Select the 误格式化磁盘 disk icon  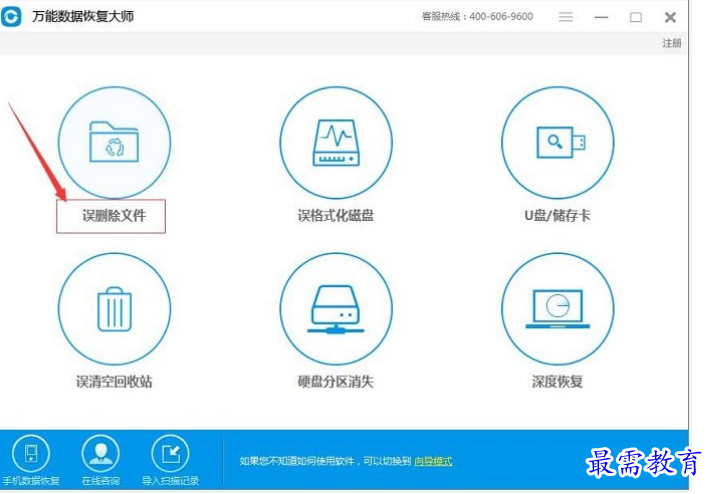pyautogui.click(x=336, y=143)
